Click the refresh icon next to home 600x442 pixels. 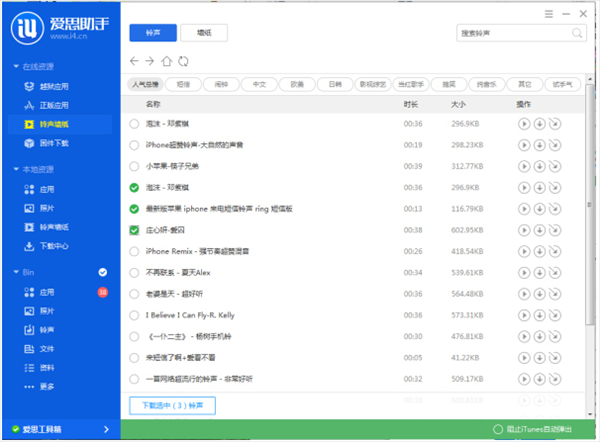(183, 61)
